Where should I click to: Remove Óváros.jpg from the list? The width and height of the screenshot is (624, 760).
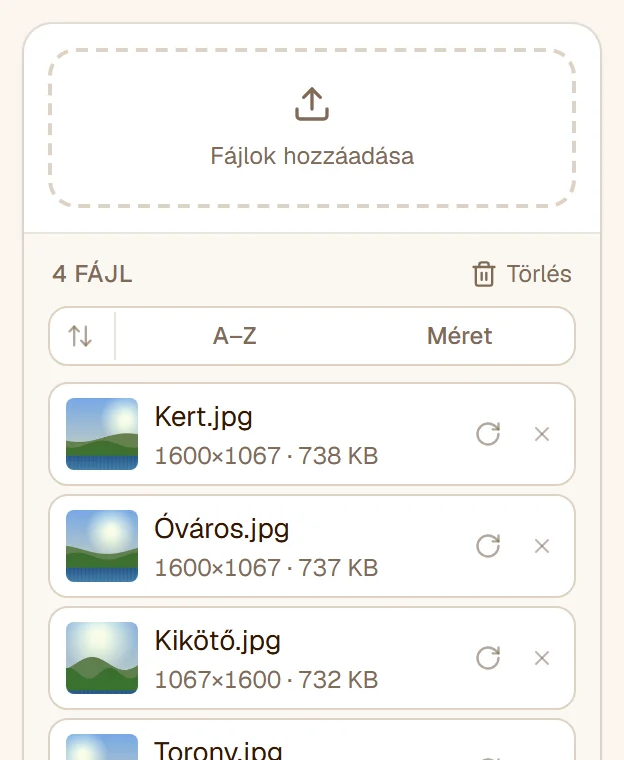click(x=542, y=546)
